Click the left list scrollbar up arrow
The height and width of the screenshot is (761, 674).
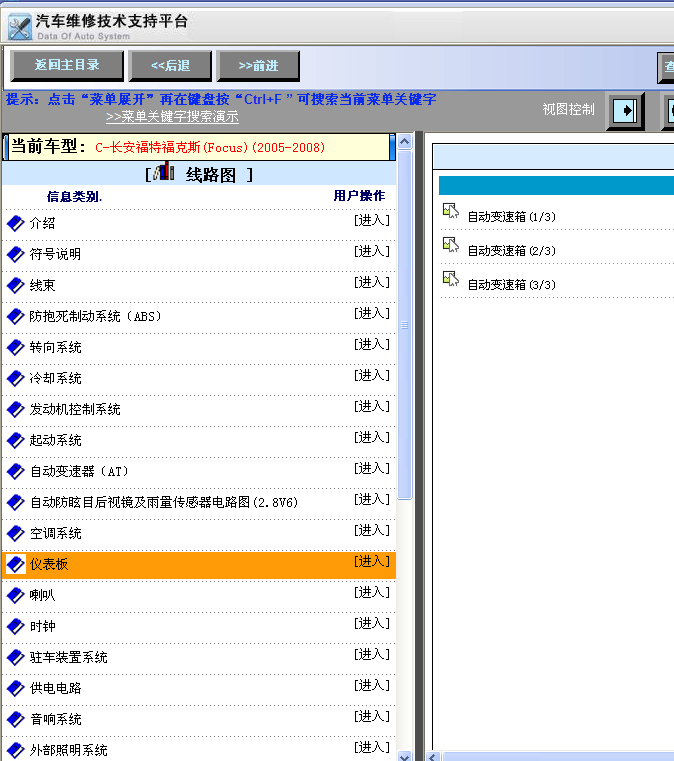click(x=405, y=142)
